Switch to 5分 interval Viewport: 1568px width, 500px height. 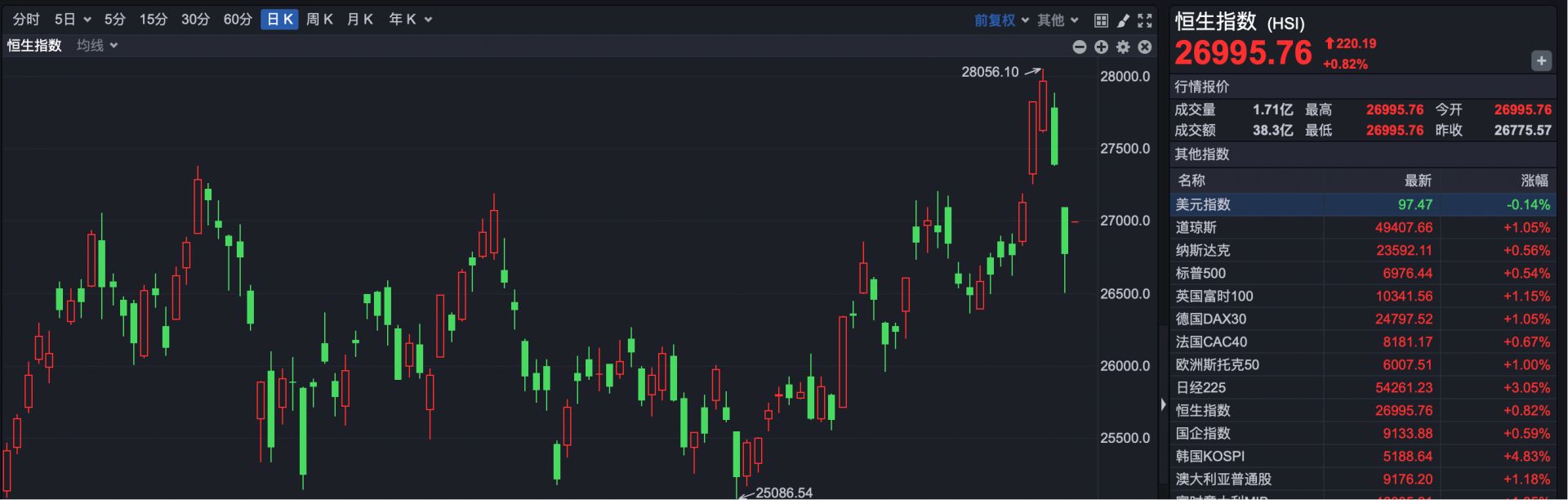pos(115,20)
